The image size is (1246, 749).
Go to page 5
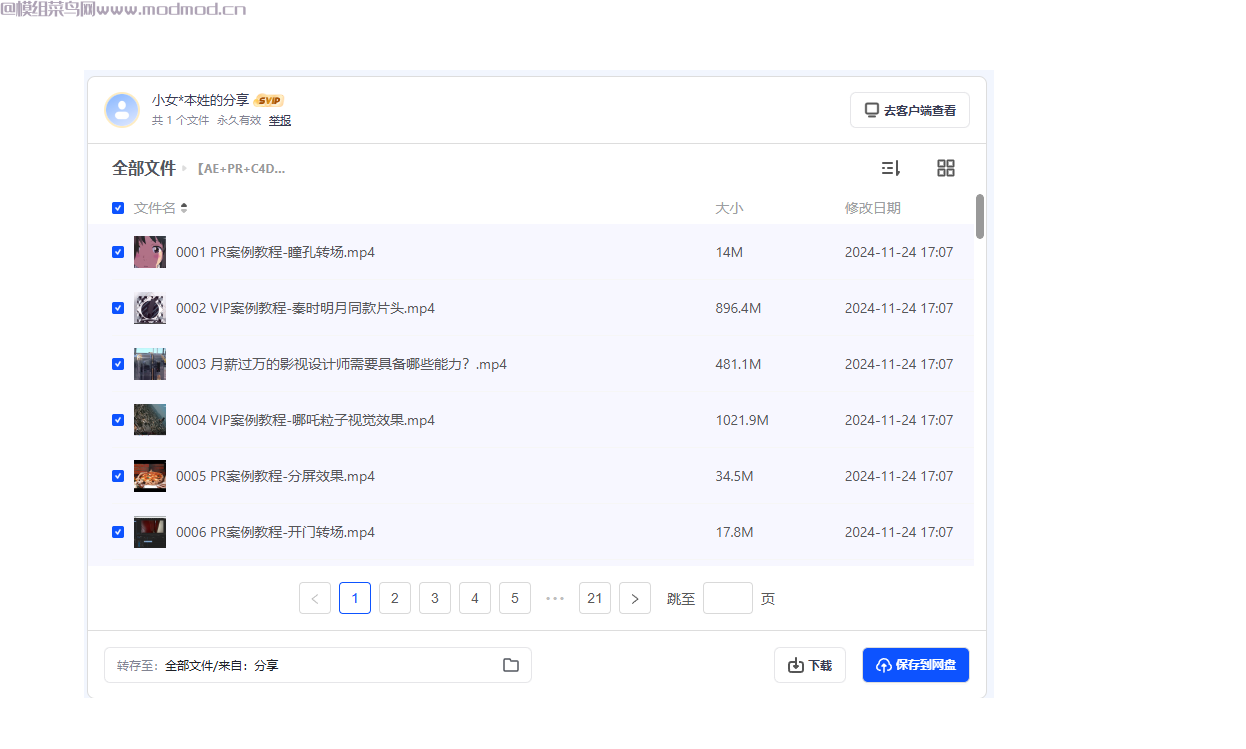coord(515,598)
